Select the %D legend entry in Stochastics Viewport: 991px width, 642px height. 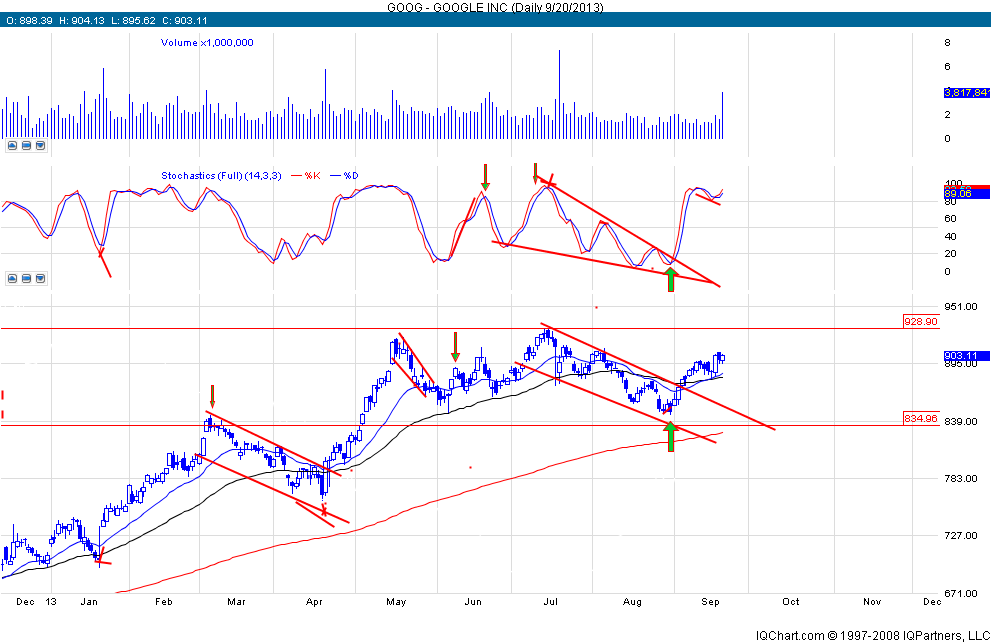[346, 176]
